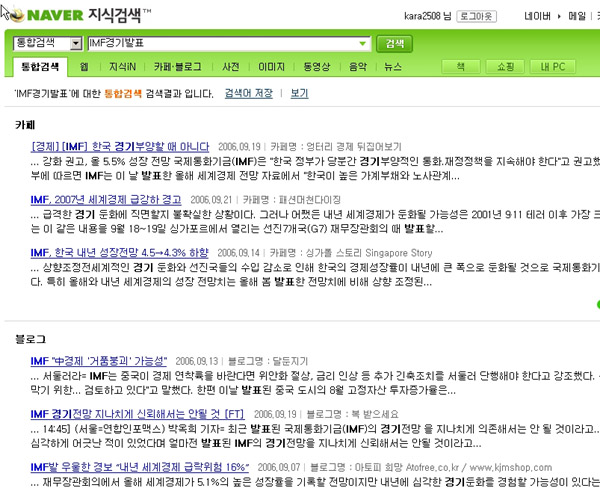Image resolution: width=600 pixels, height=488 pixels.
Task: Open the 네이버 link at top
Action: tap(537, 16)
